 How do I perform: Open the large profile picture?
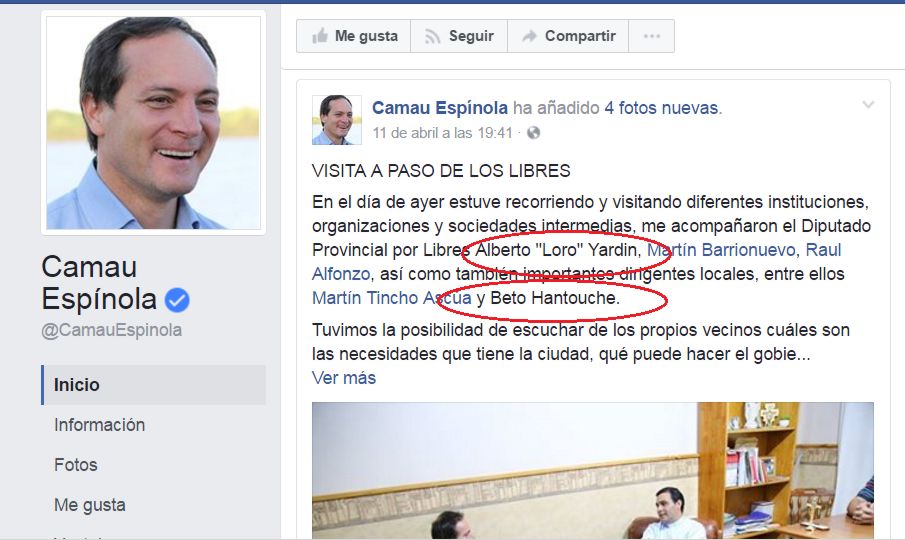154,123
